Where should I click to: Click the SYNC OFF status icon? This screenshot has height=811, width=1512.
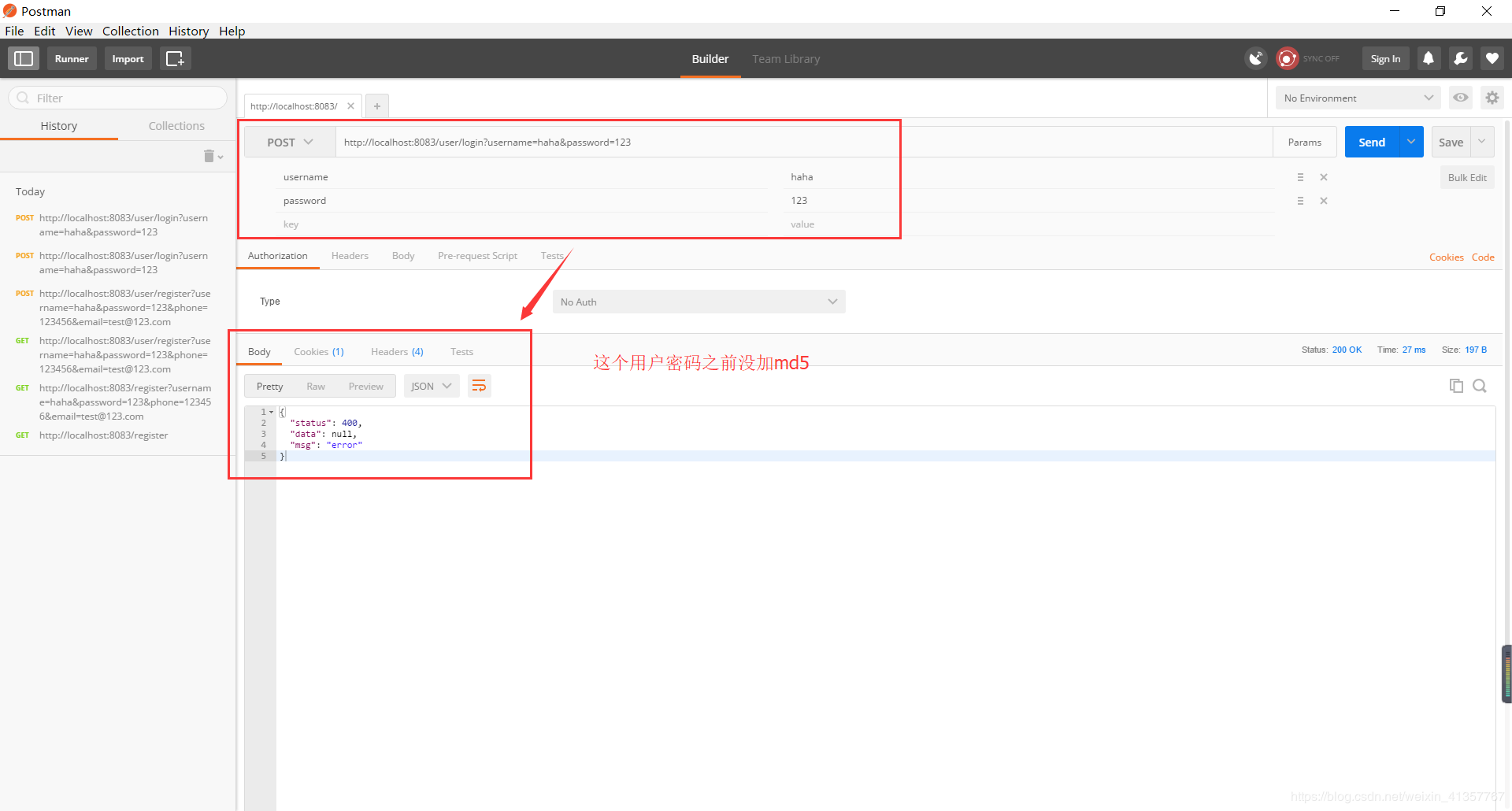1287,58
